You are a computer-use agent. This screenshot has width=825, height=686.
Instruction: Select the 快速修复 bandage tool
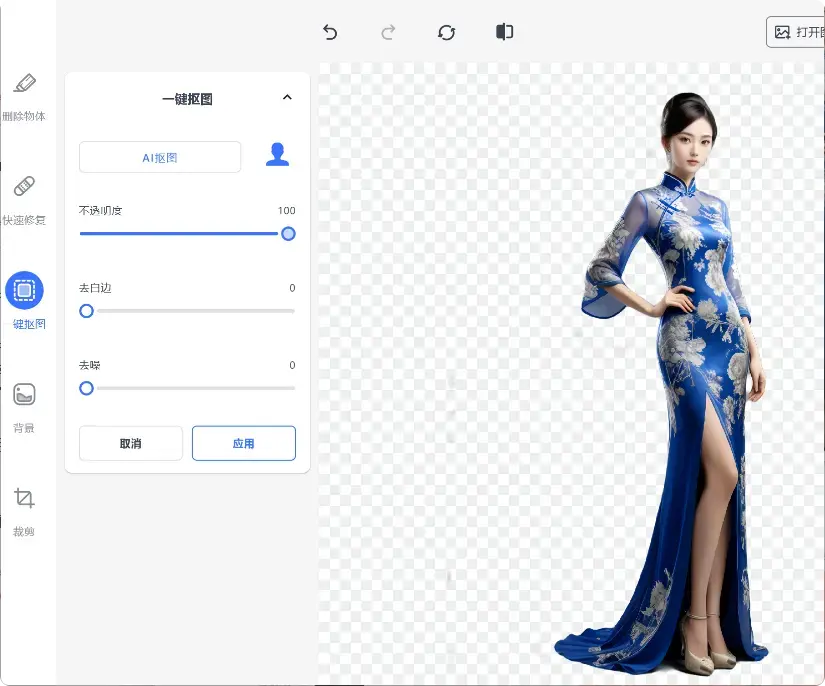point(25,187)
